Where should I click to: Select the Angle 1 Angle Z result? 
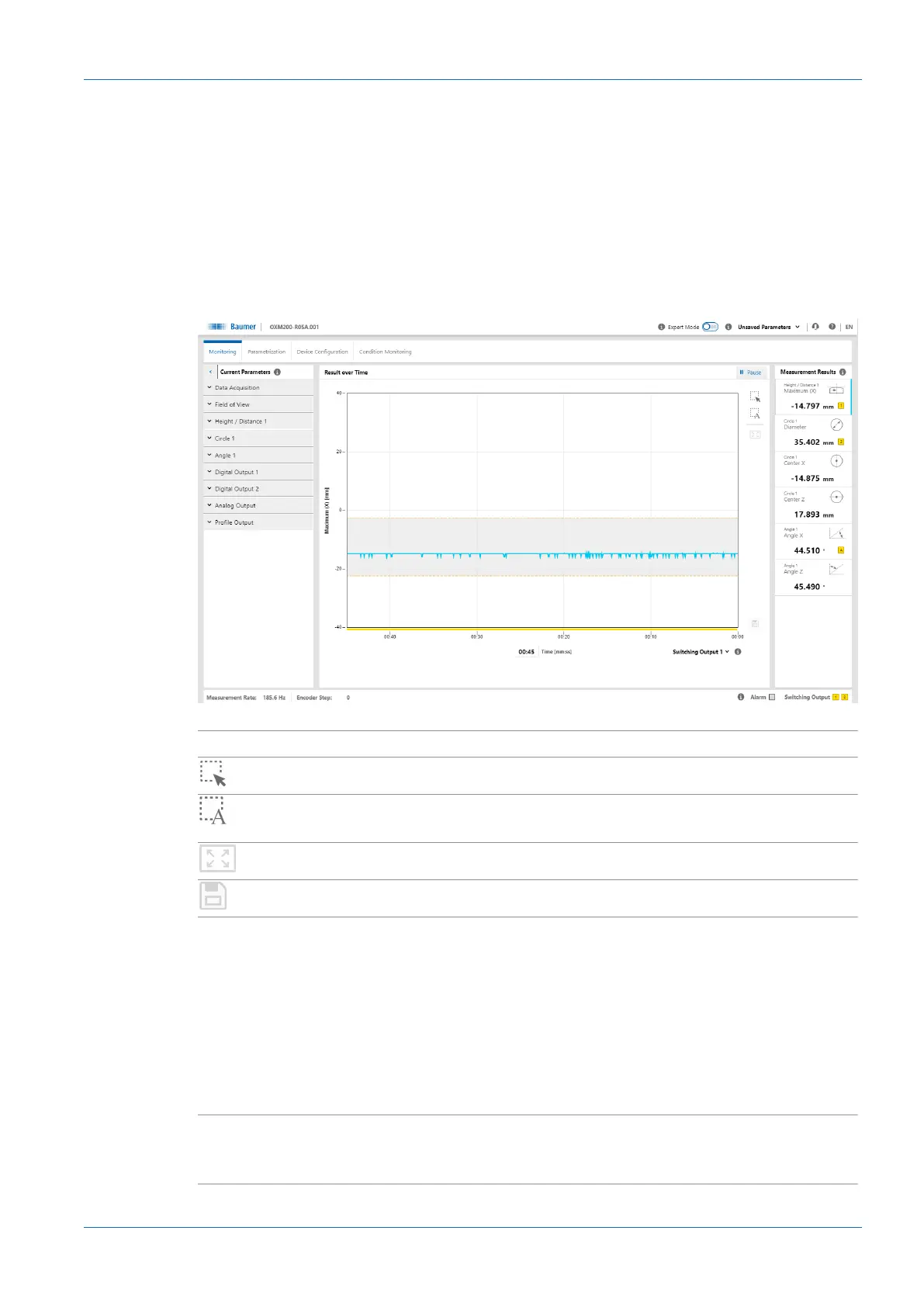813,577
